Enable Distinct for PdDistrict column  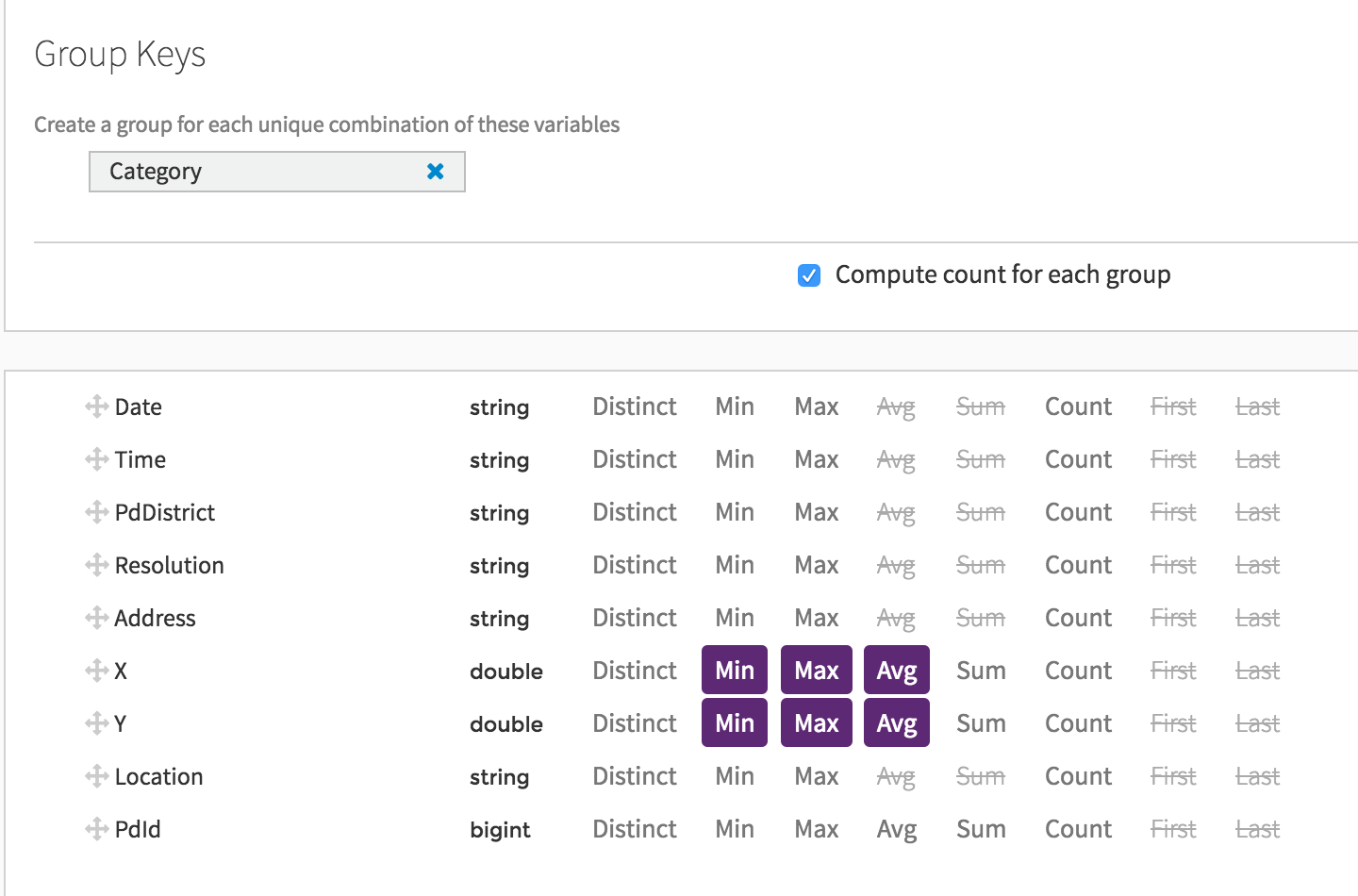tap(635, 512)
